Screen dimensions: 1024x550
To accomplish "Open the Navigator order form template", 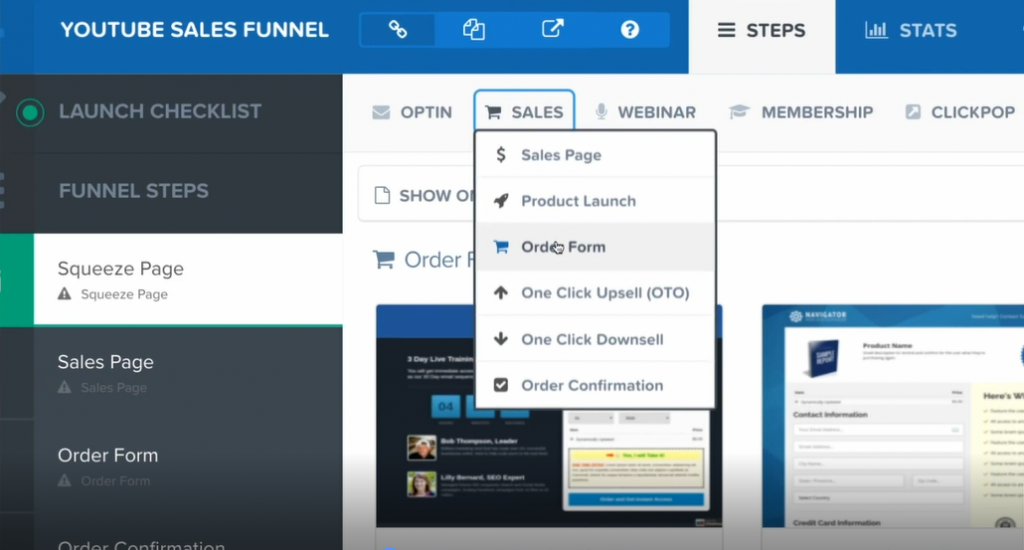I will pos(893,416).
